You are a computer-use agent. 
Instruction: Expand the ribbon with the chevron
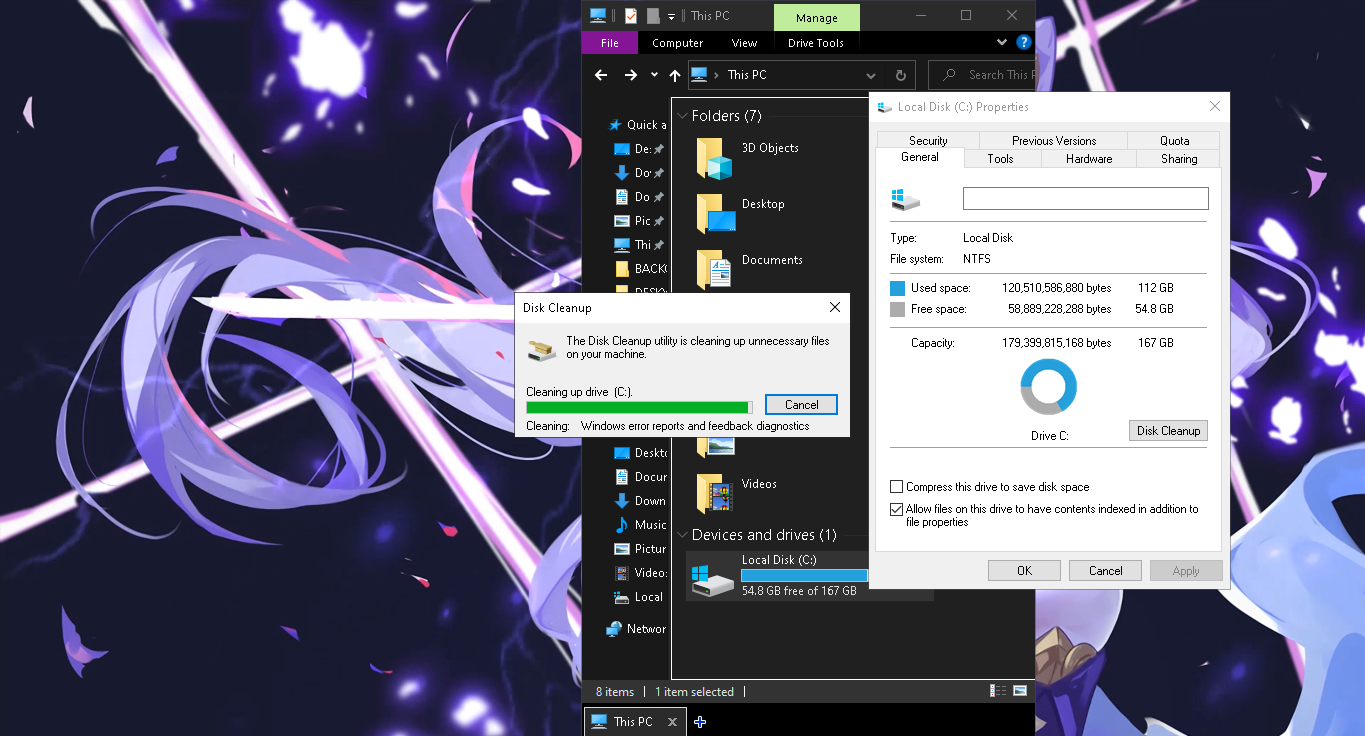click(1002, 43)
